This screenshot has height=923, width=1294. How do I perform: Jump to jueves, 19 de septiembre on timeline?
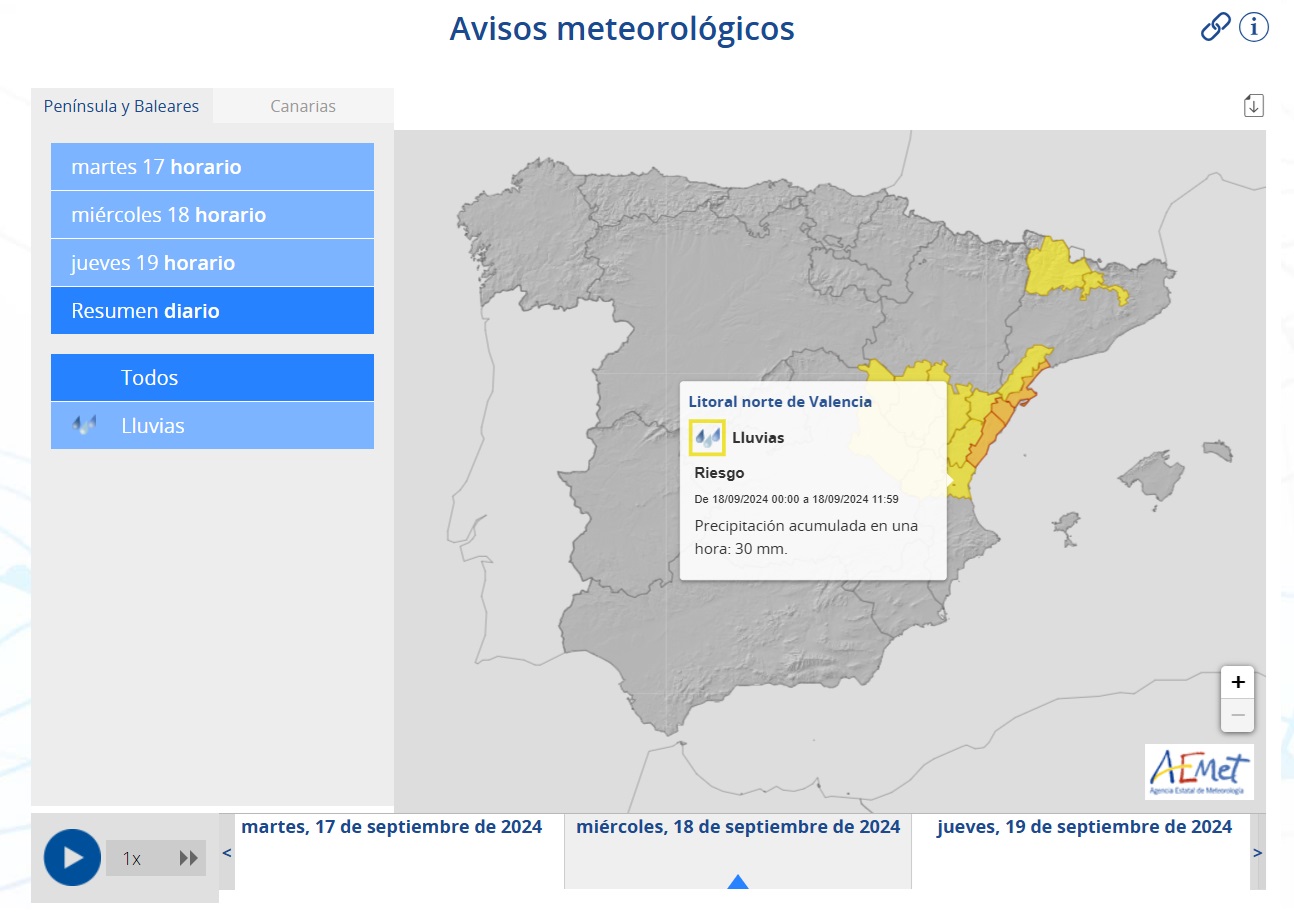click(x=1084, y=828)
